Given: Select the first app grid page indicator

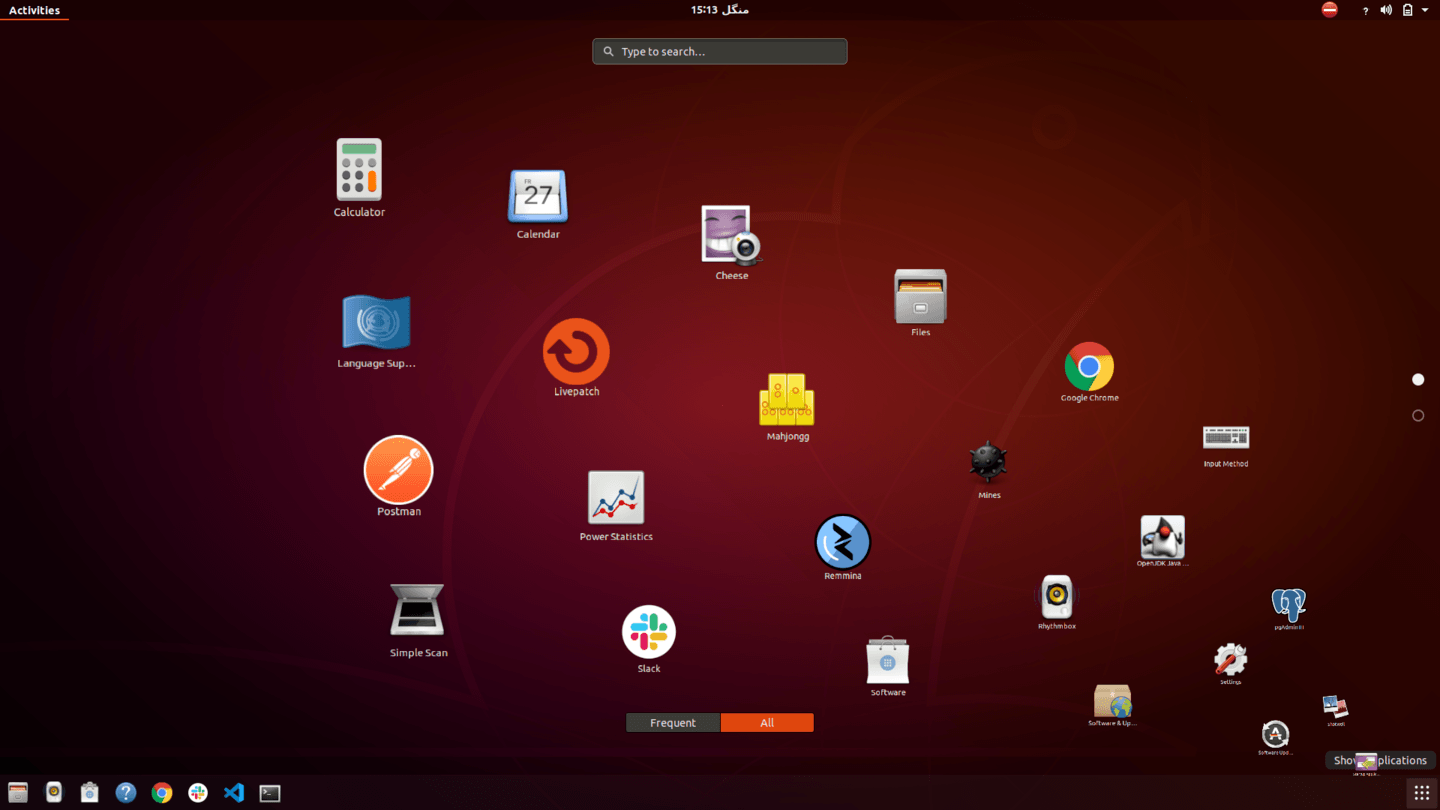Looking at the screenshot, I should click(x=1418, y=380).
